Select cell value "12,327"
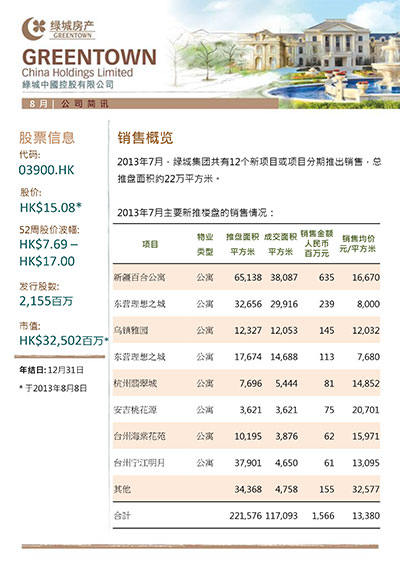Image resolution: width=400 pixels, height=566 pixels. click(248, 330)
